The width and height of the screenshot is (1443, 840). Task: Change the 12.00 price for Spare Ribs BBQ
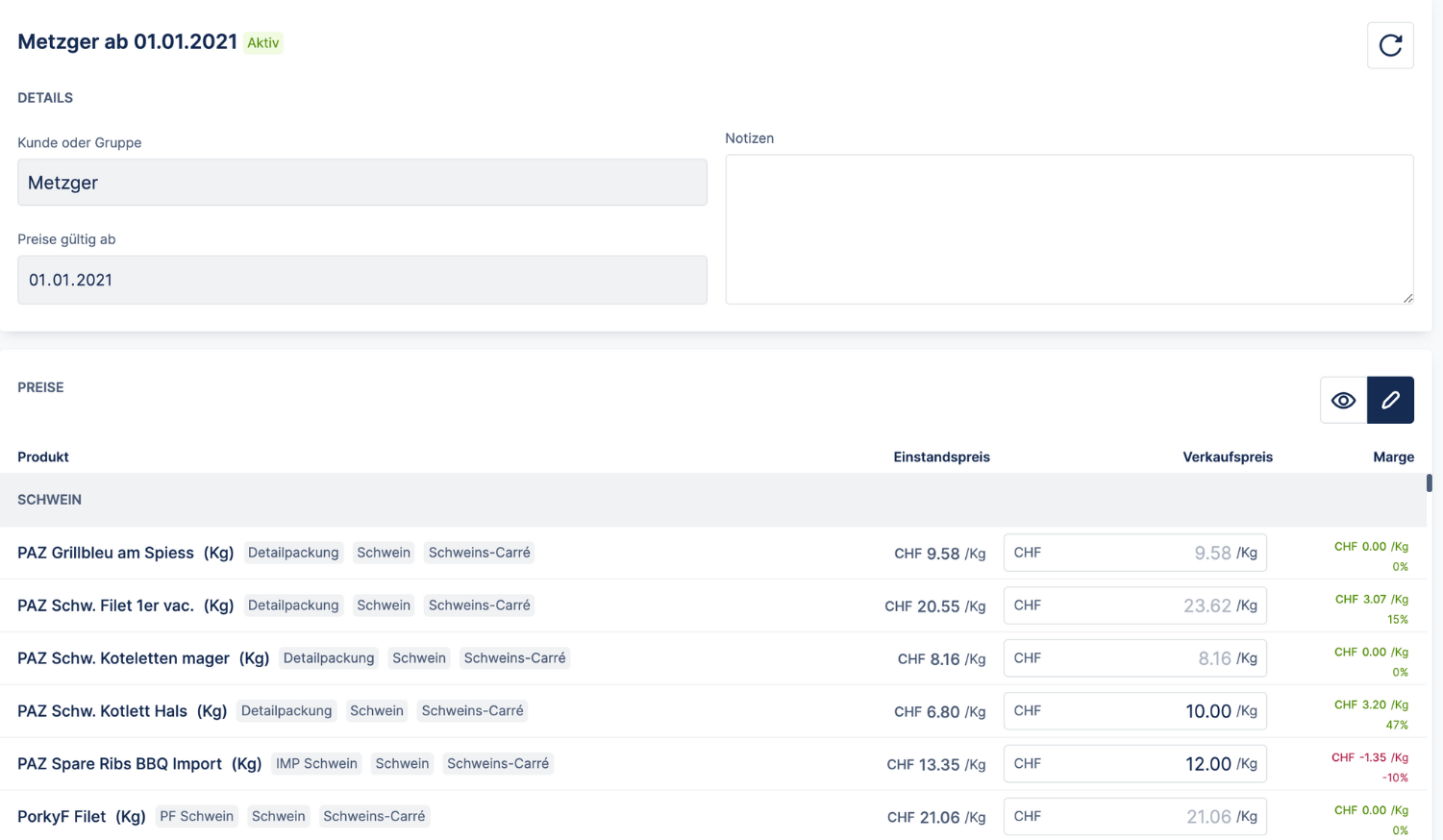[1134, 764]
